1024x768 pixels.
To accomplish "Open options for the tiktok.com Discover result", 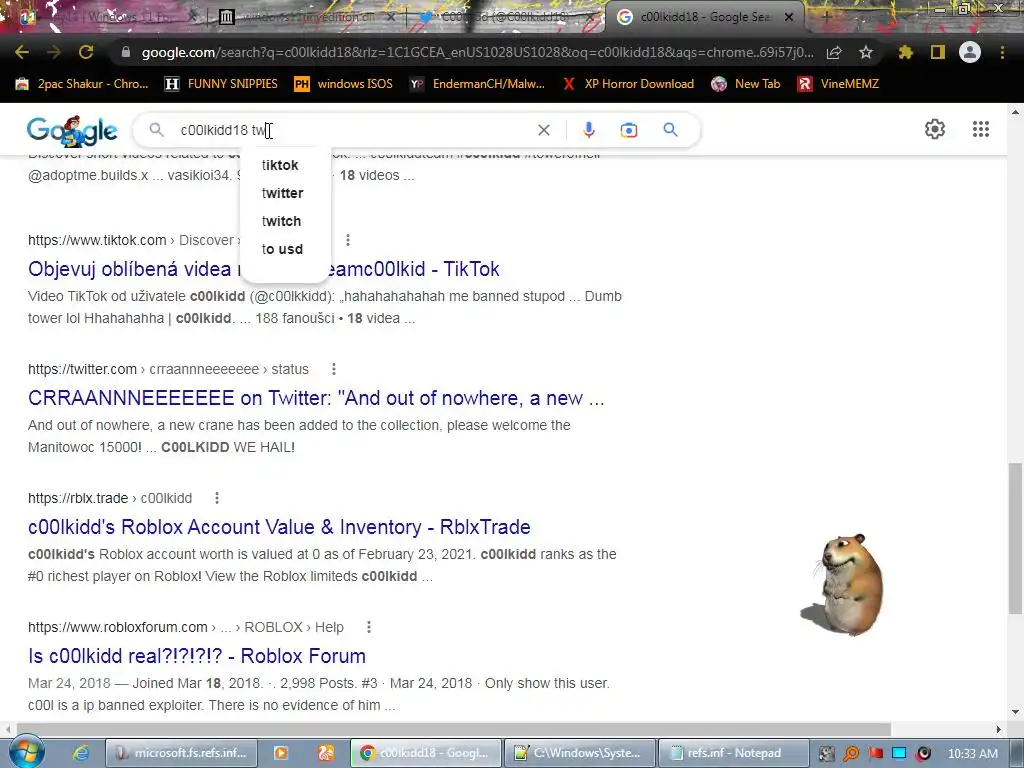I will coord(348,240).
